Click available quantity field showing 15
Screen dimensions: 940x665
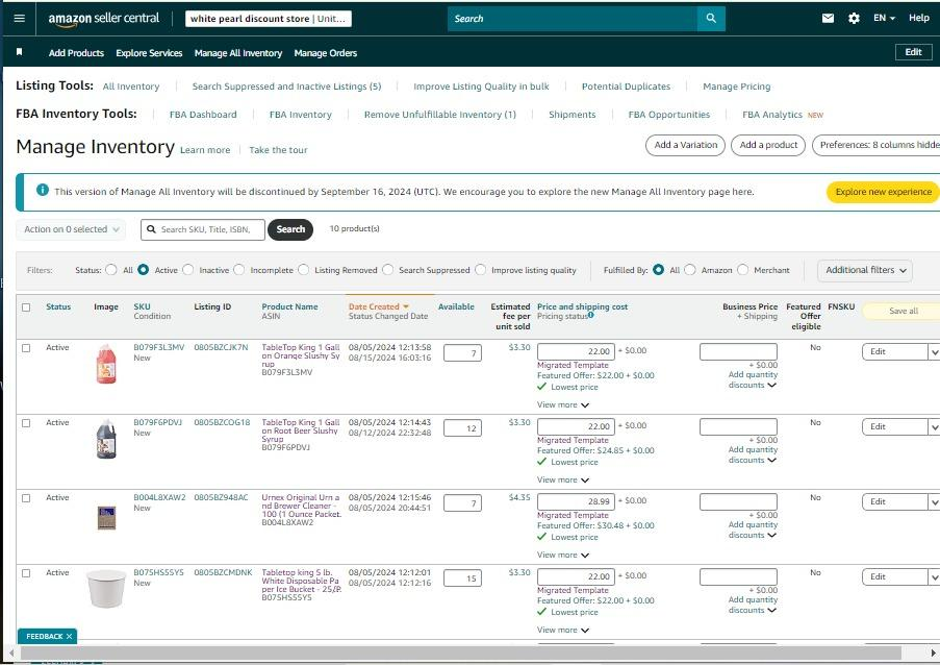click(462, 578)
